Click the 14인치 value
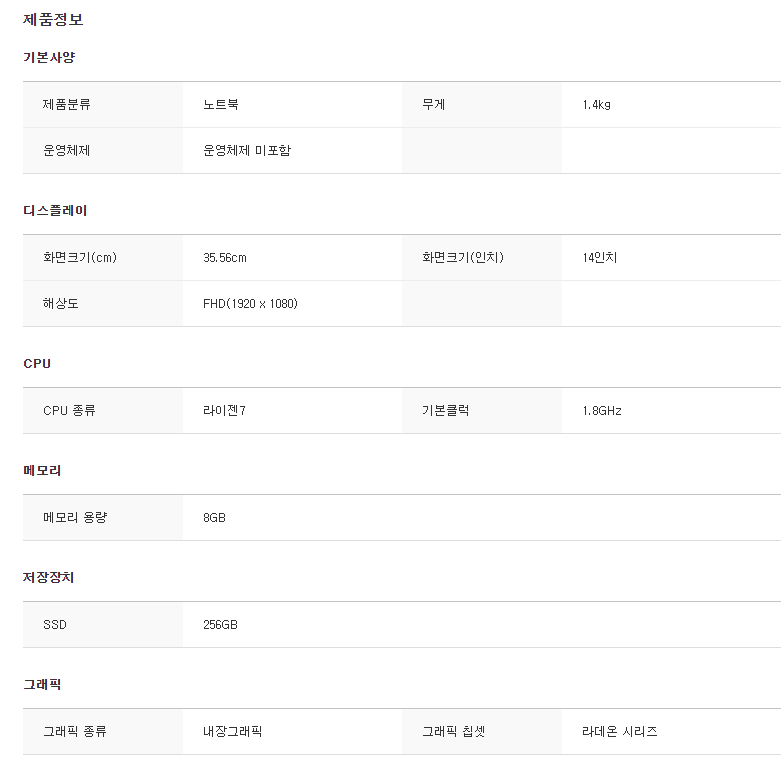The height and width of the screenshot is (783, 784). pos(600,258)
